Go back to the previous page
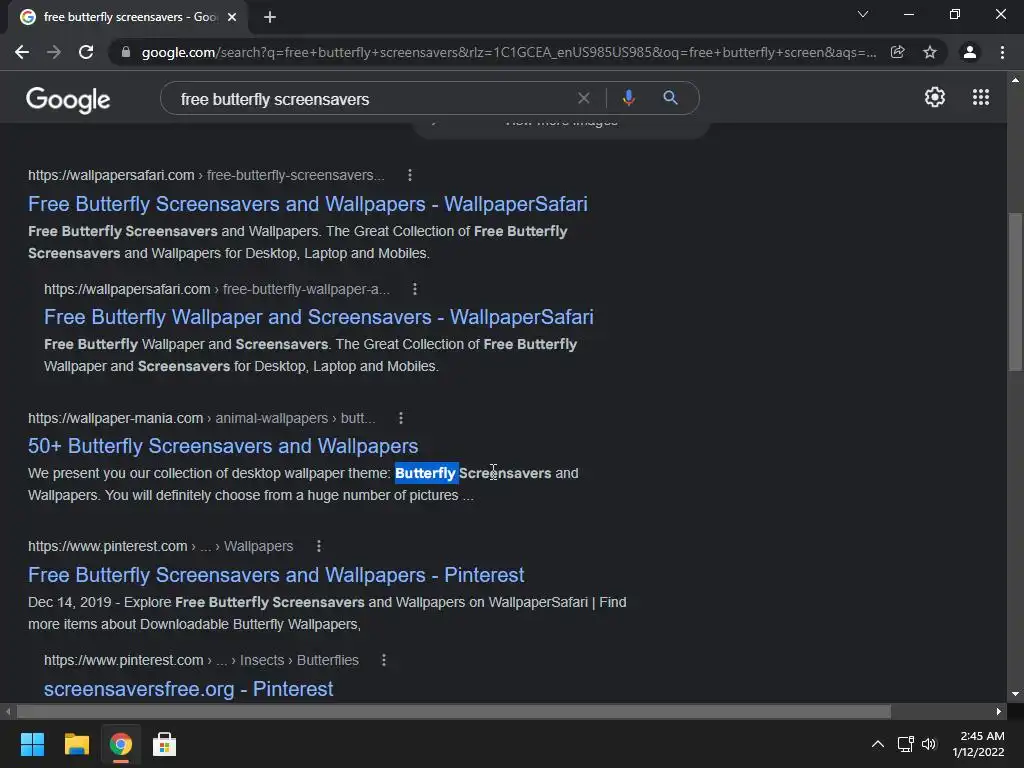 coord(22,52)
